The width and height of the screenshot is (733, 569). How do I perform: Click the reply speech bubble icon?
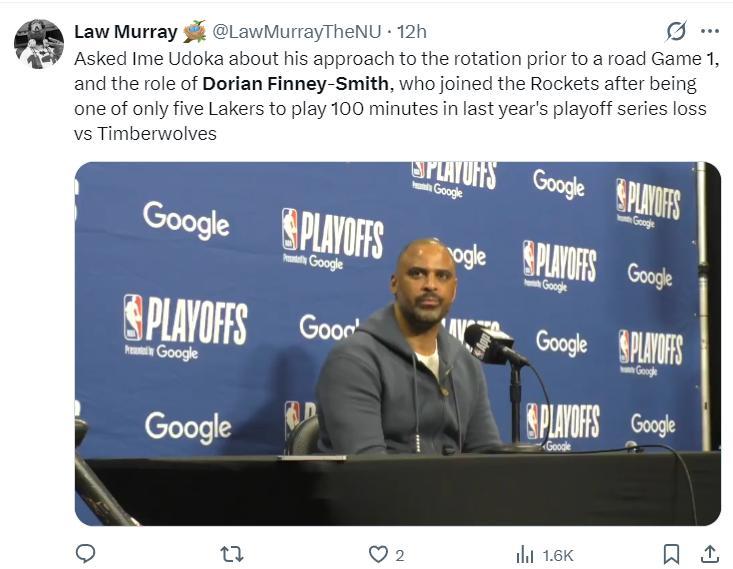tap(86, 553)
